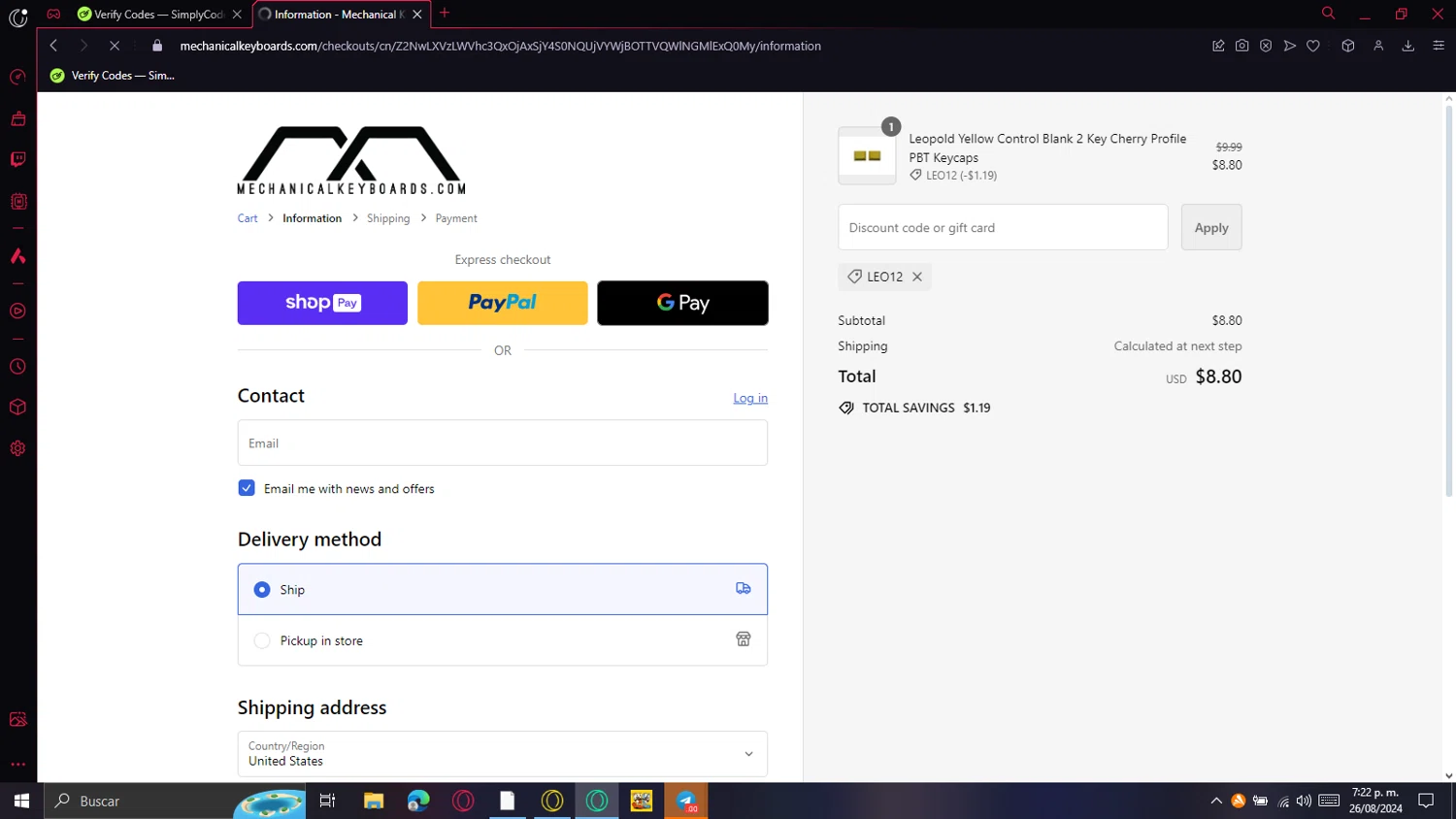The image size is (1456, 819).
Task: Pay with PayPal express button
Action: click(x=503, y=303)
